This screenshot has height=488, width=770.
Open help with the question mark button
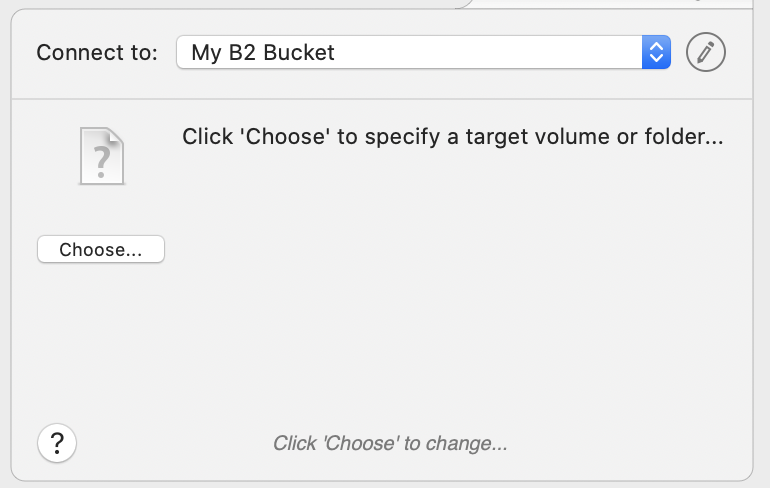[x=57, y=443]
